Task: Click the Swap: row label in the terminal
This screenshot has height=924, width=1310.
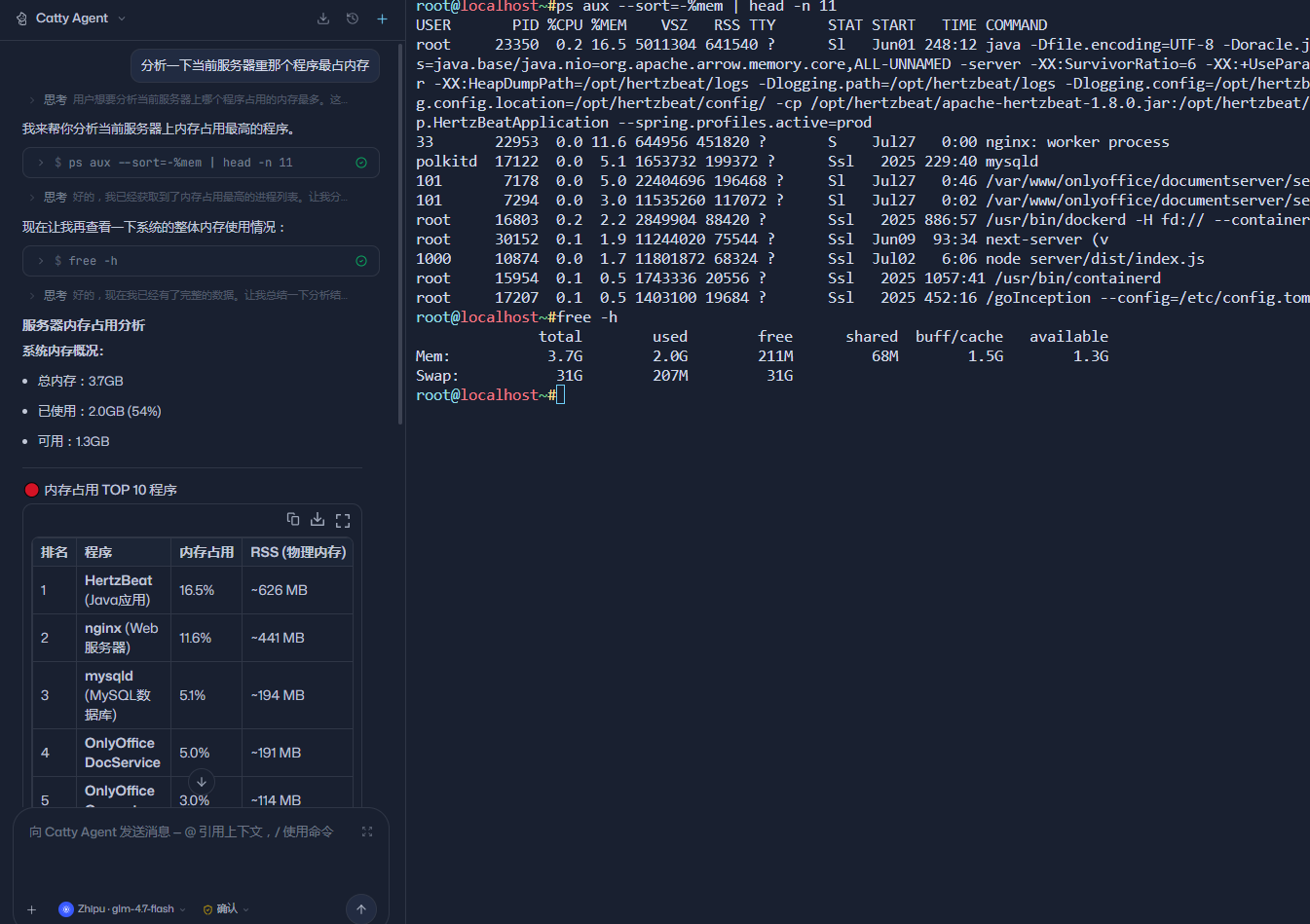Action: pos(437,376)
